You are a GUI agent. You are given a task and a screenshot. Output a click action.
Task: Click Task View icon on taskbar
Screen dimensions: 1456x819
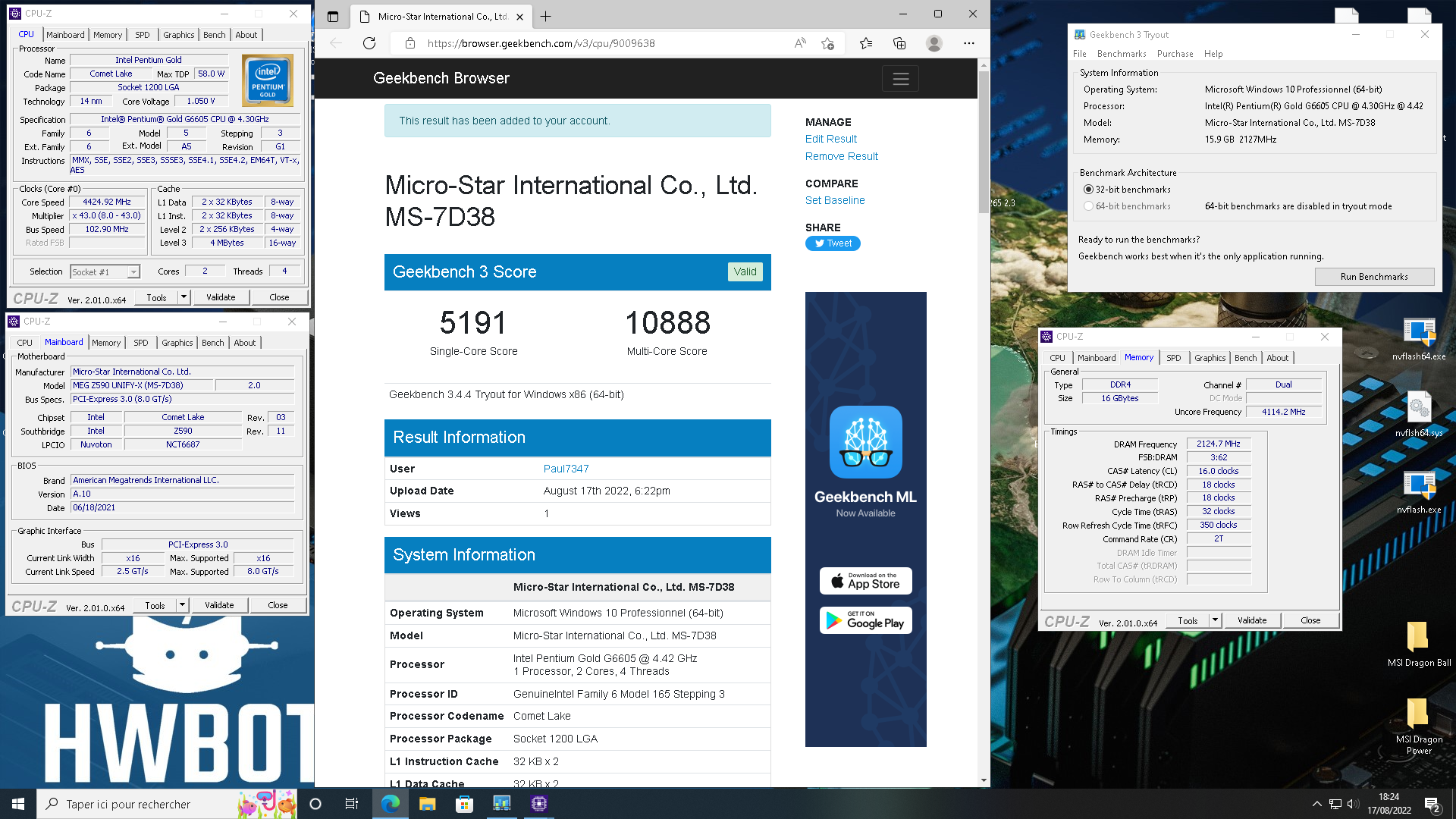click(x=352, y=804)
